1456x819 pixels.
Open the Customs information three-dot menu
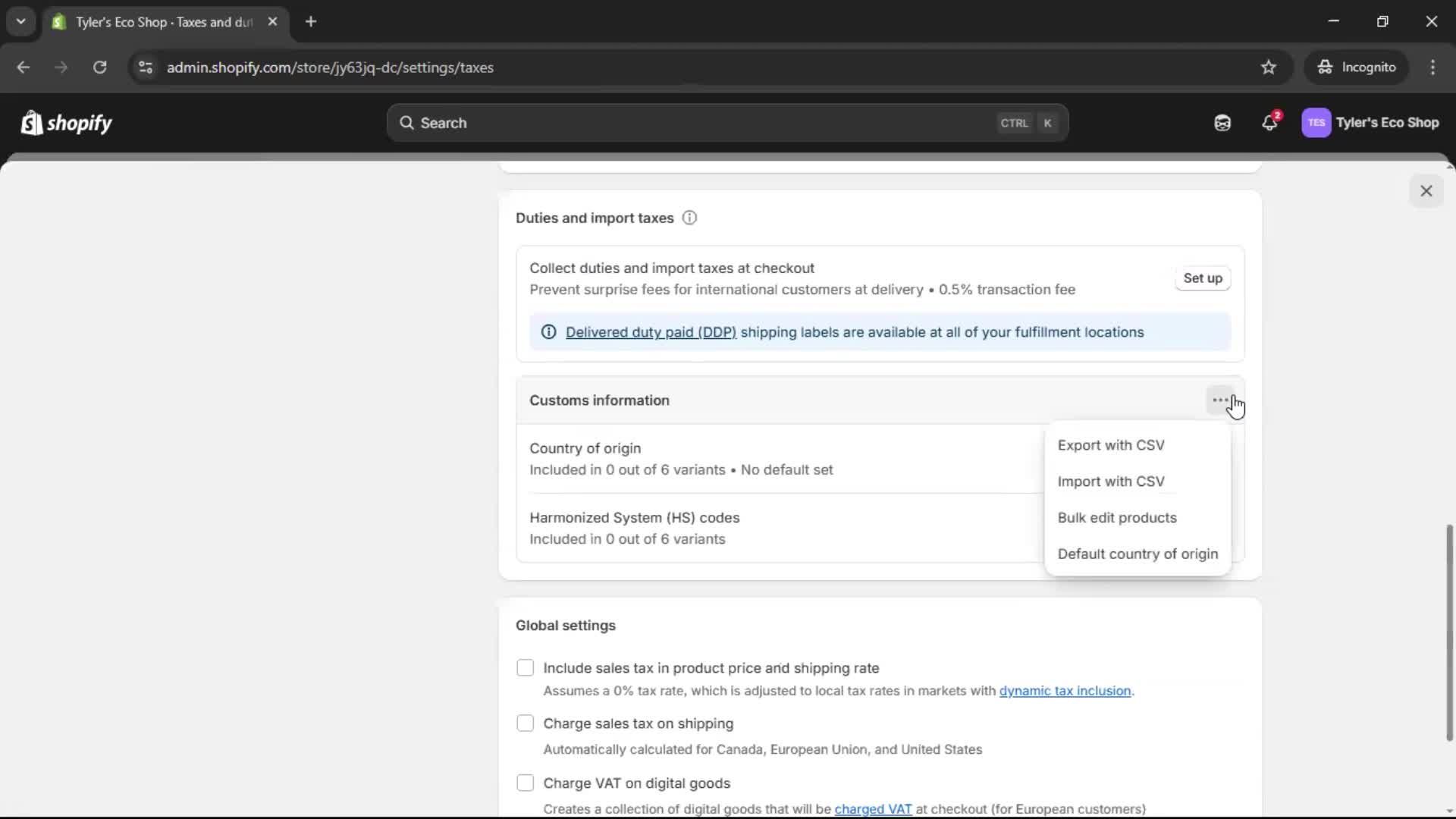click(1219, 400)
